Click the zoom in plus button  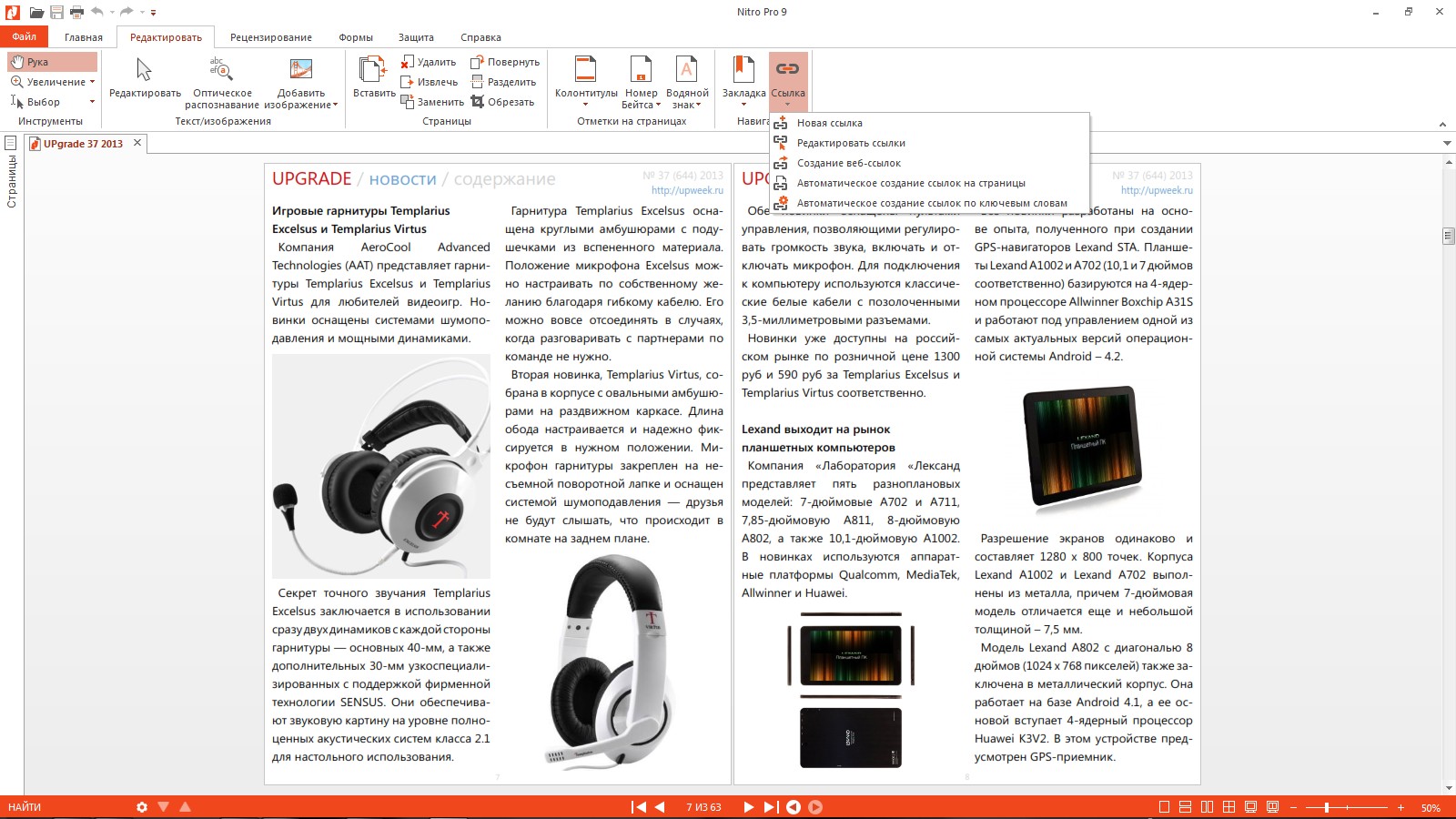(1400, 807)
